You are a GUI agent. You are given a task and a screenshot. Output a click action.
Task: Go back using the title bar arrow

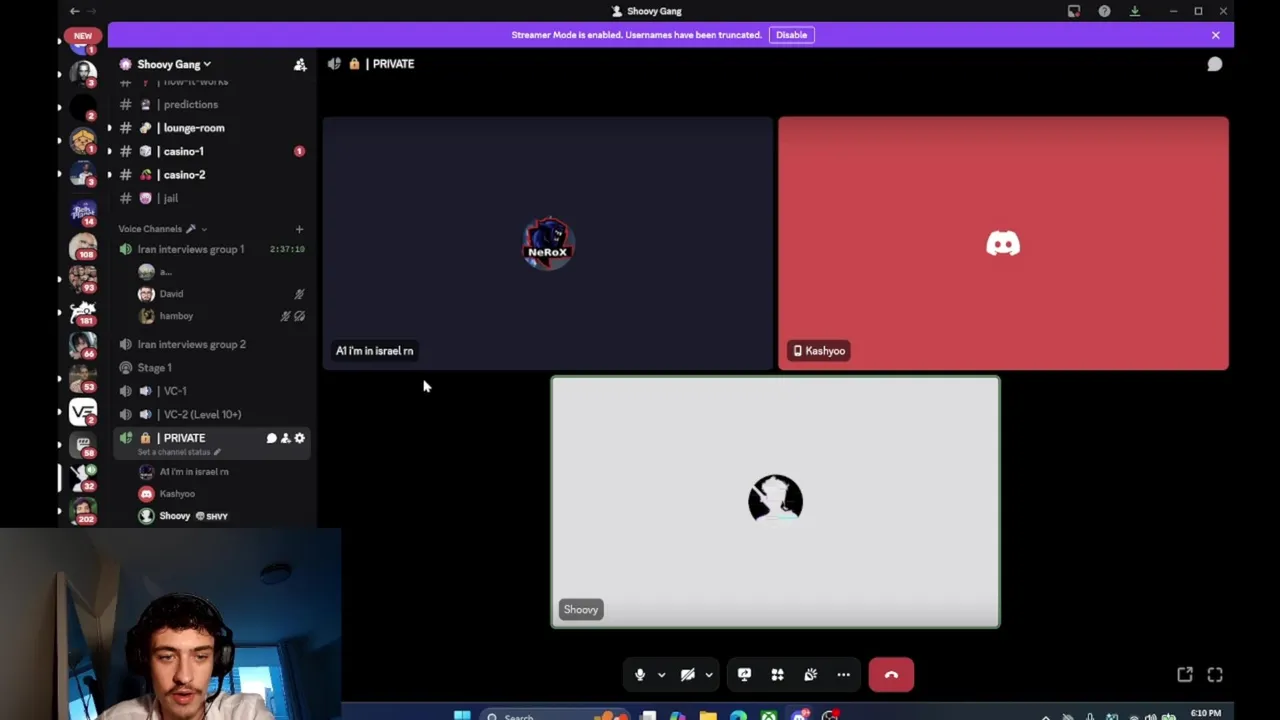point(74,11)
